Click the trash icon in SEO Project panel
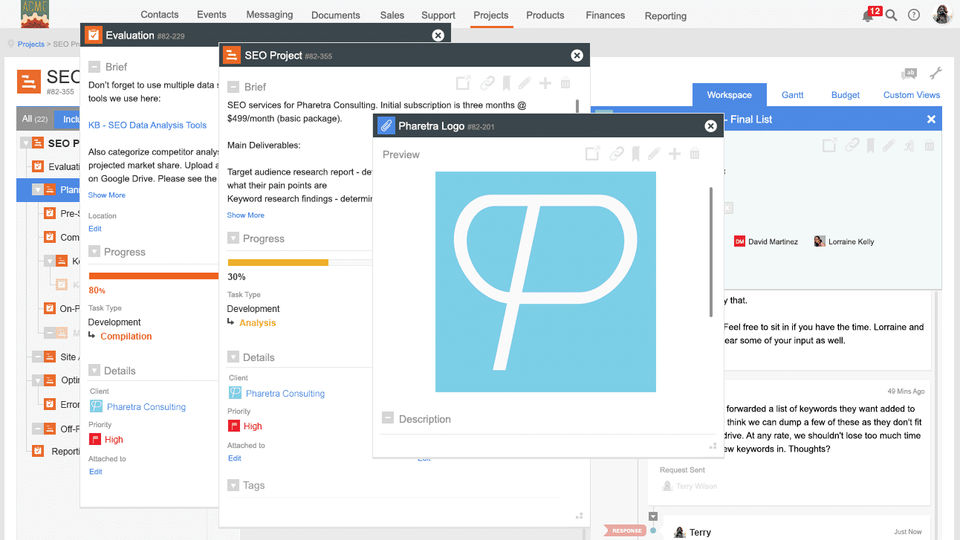The image size is (960, 540). [565, 83]
